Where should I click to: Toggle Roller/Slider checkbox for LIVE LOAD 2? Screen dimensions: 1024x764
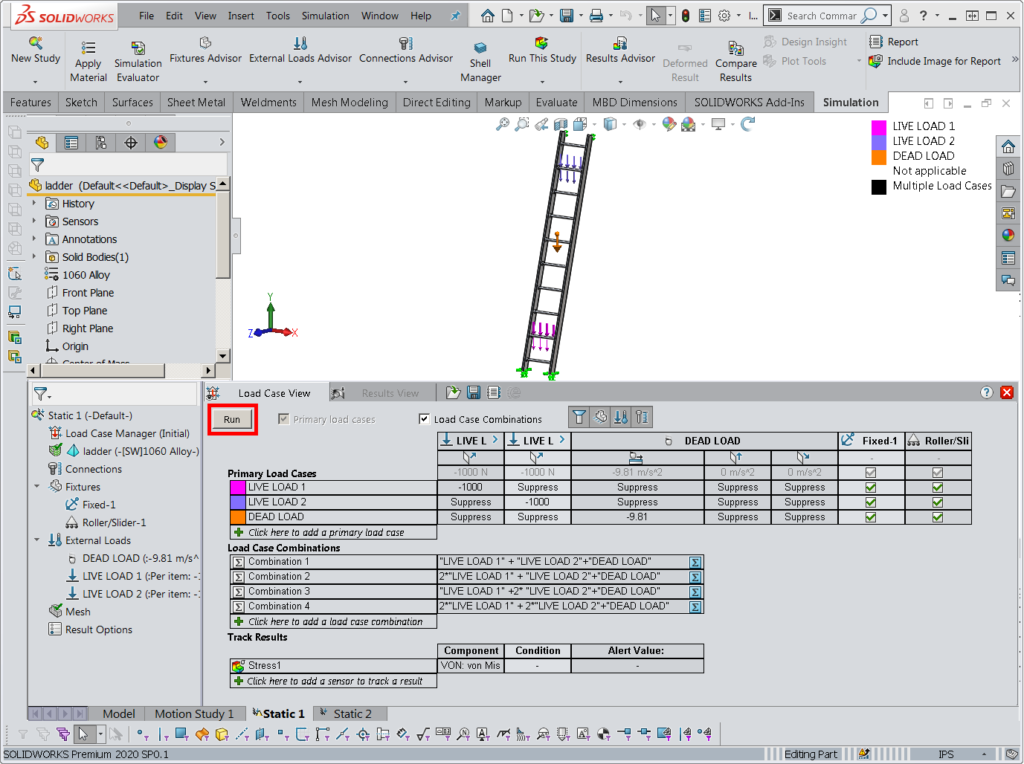pos(938,502)
